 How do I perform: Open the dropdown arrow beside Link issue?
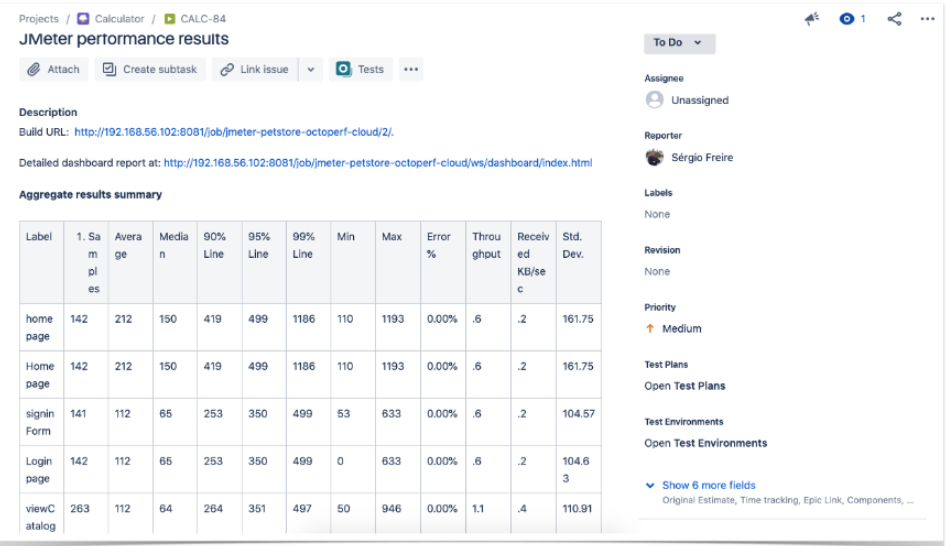coord(310,69)
